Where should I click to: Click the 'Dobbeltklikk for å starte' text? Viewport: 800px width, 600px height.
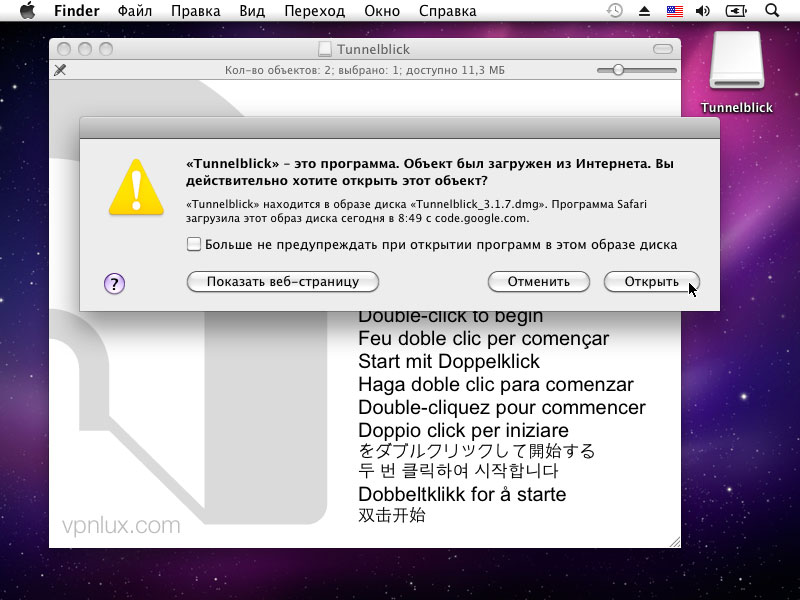[x=462, y=494]
